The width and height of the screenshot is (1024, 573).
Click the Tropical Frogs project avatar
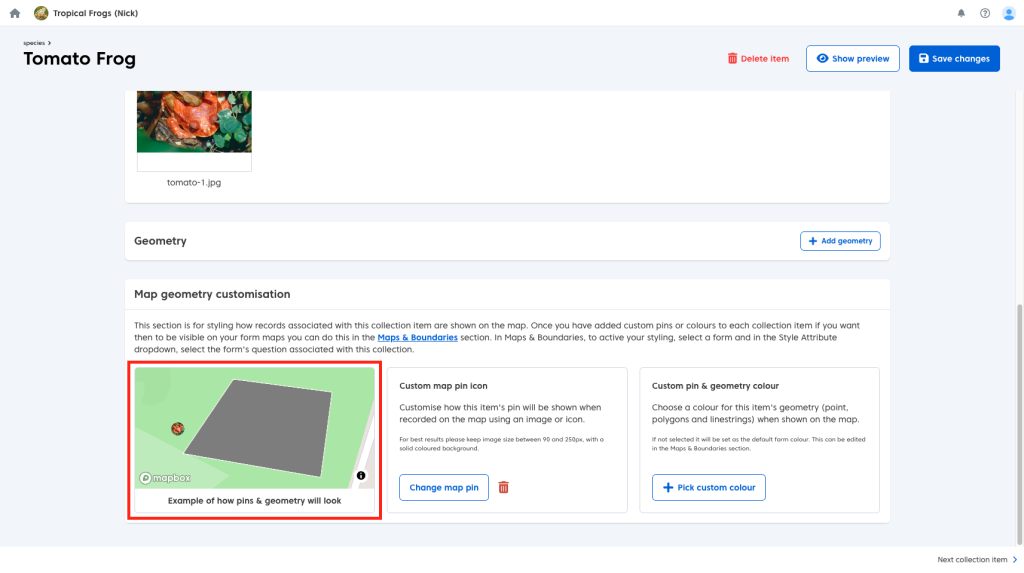pyautogui.click(x=41, y=13)
